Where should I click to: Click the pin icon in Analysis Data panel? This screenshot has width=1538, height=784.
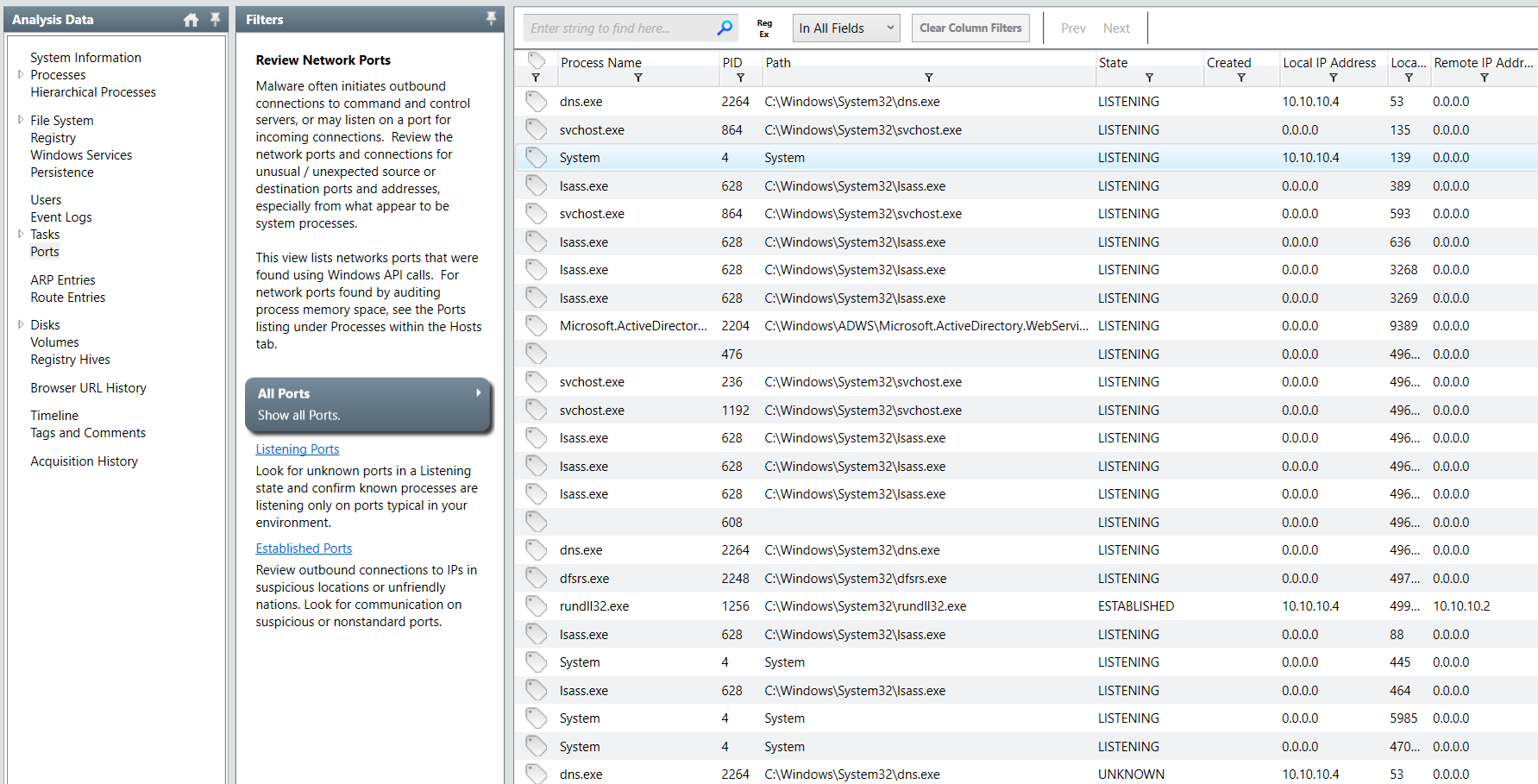click(215, 19)
